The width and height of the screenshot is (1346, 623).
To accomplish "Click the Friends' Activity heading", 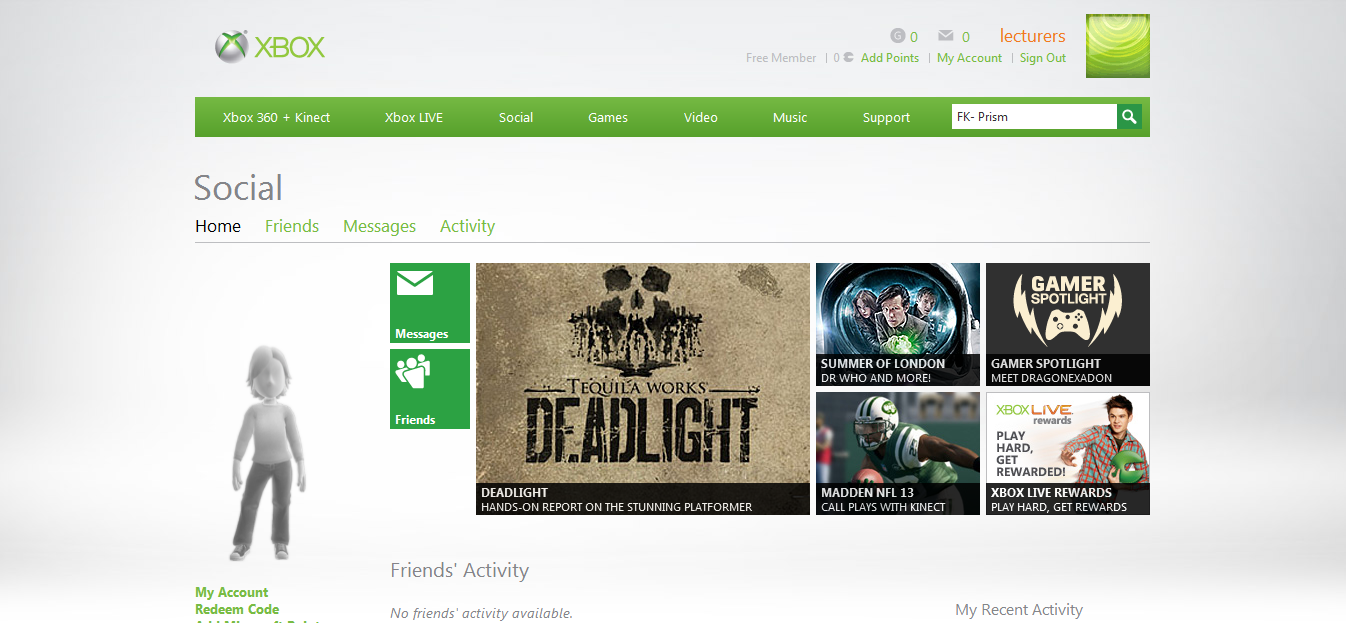I will 459,571.
